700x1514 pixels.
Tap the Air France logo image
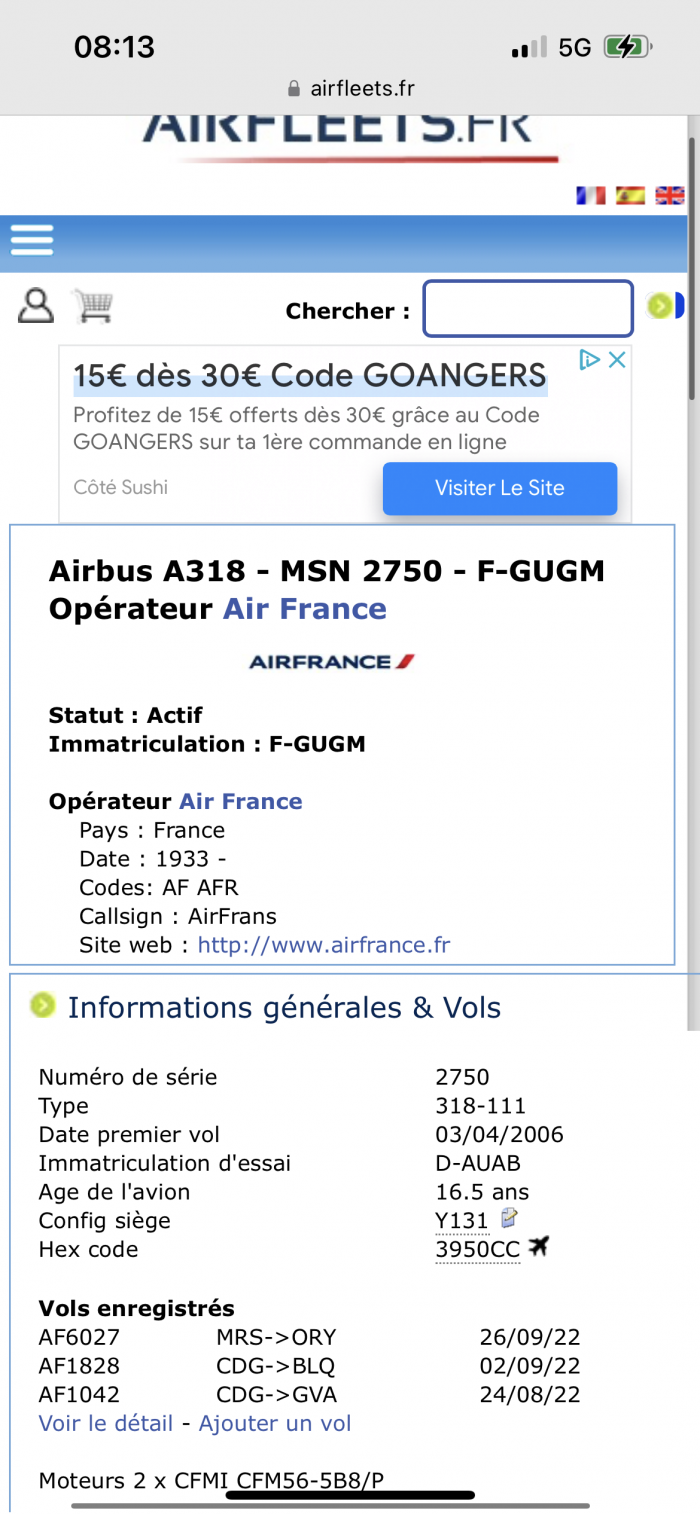pyautogui.click(x=331, y=662)
